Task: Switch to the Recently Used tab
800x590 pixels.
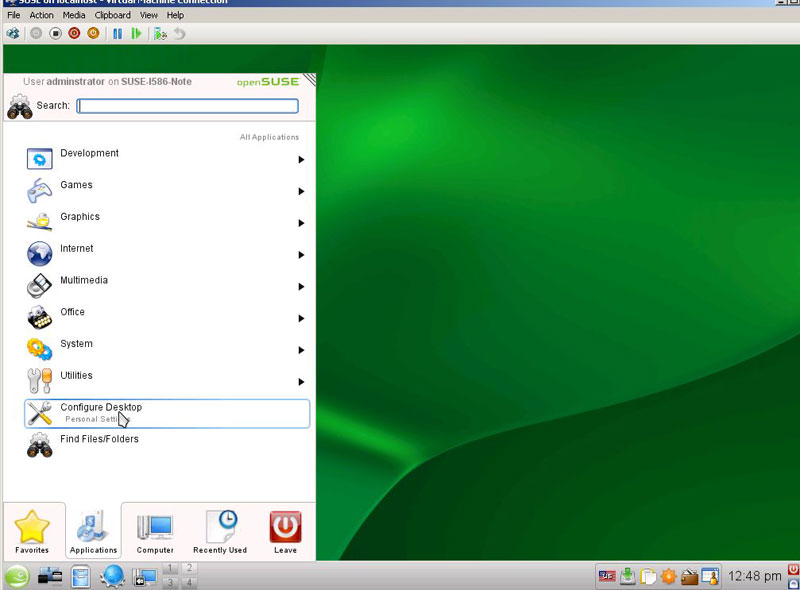Action: (x=220, y=531)
